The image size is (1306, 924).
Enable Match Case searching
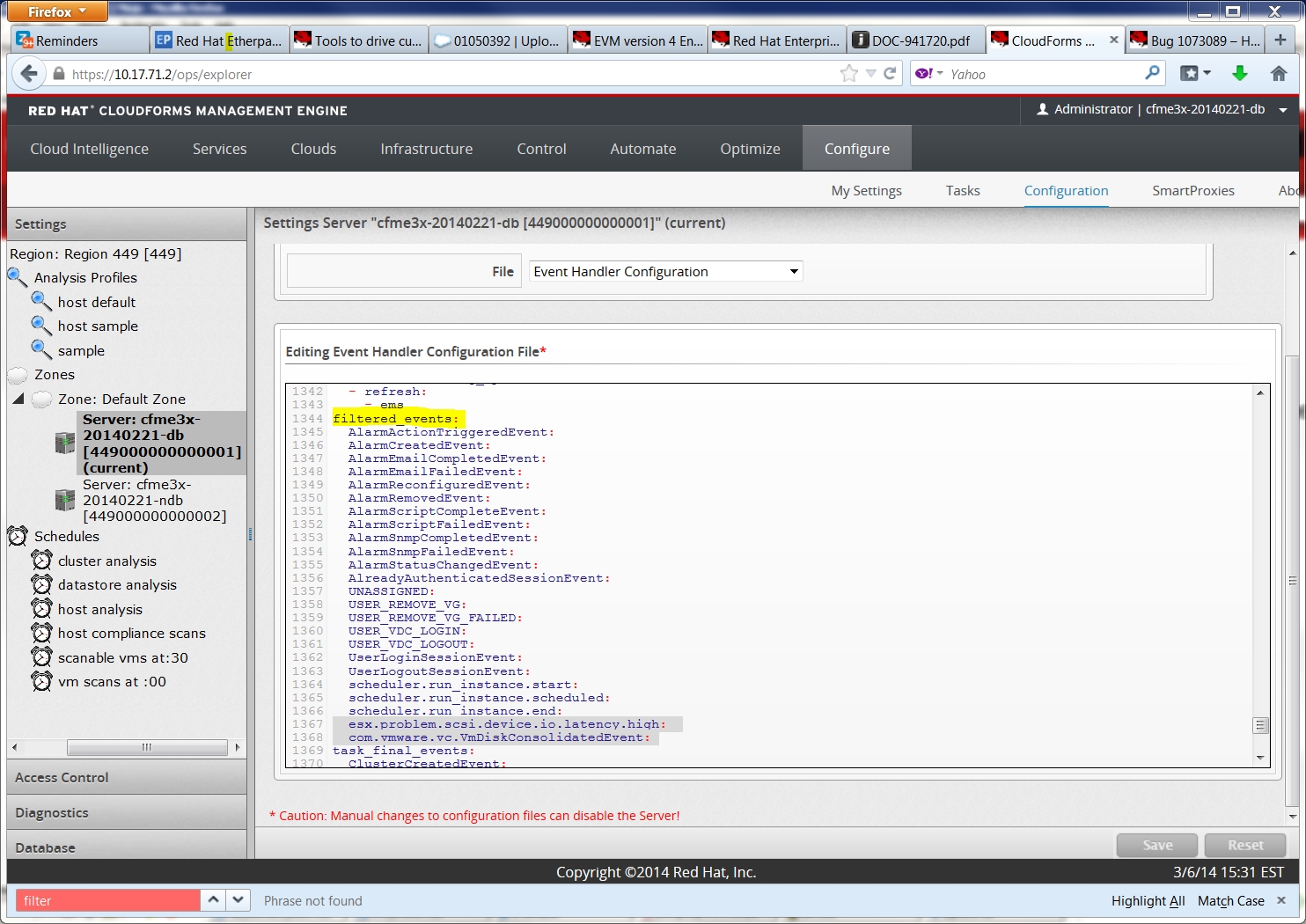(x=1230, y=900)
